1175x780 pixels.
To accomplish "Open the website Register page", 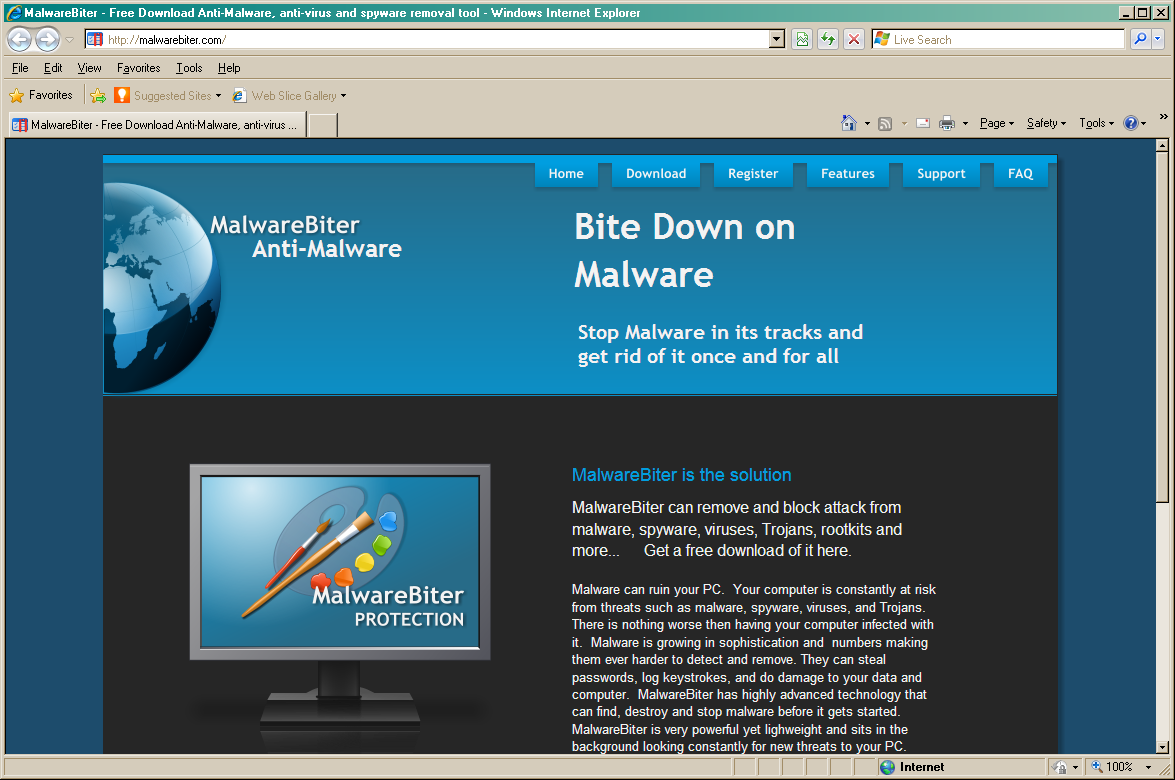I will tap(753, 174).
